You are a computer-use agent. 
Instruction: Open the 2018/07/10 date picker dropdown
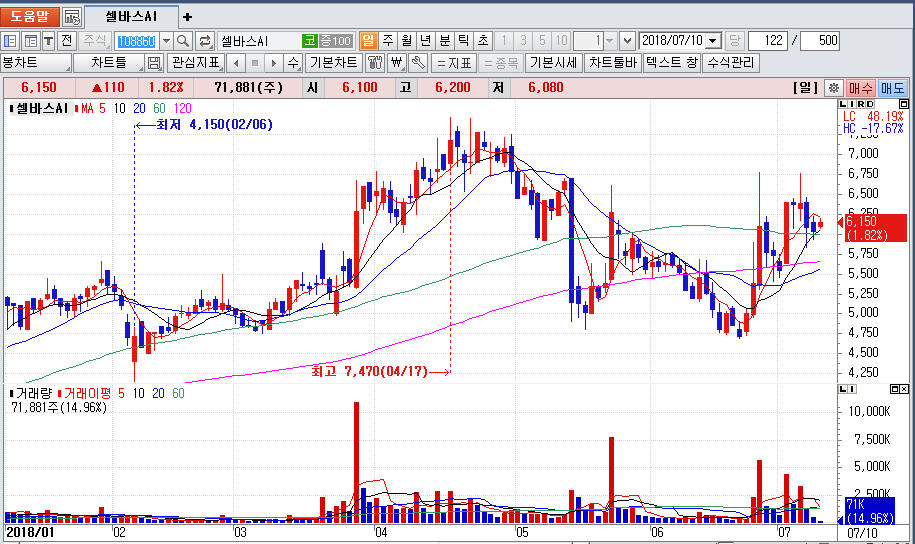click(x=712, y=41)
